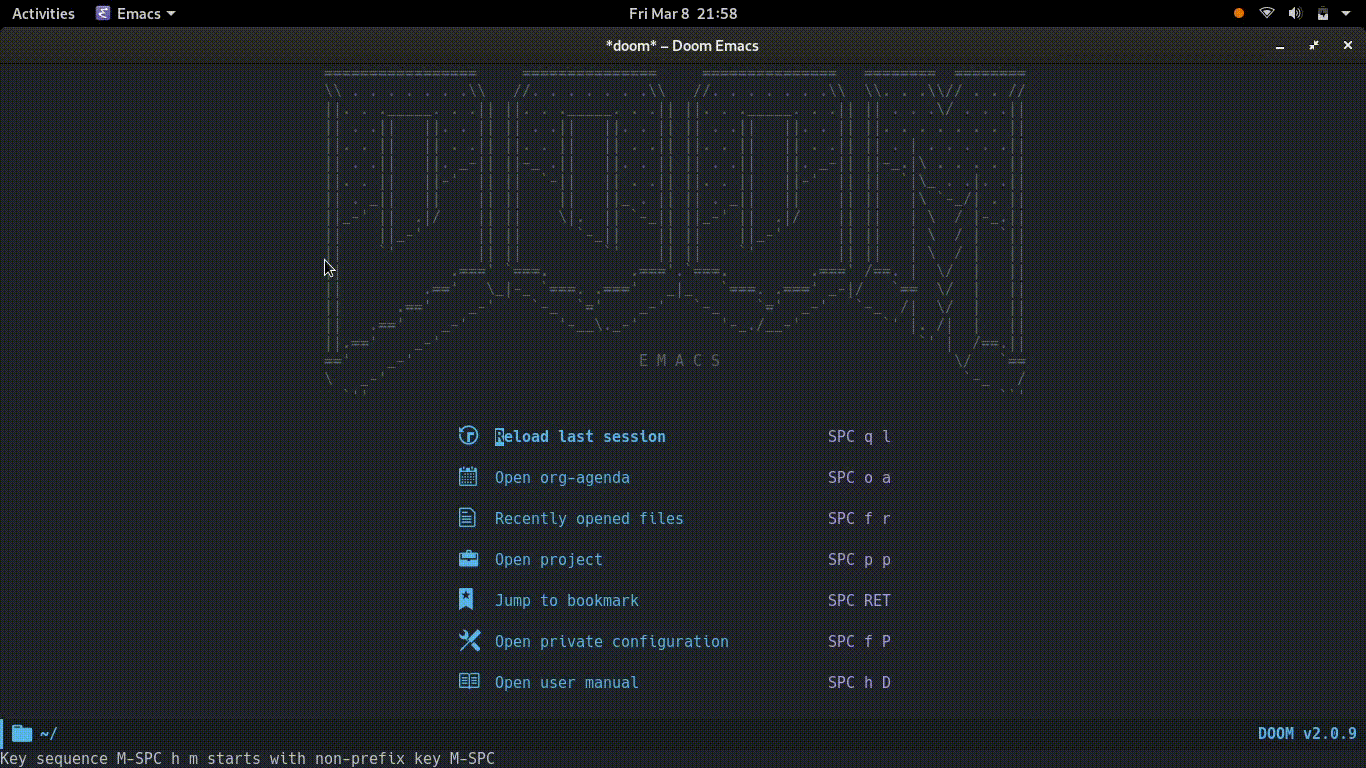Click the folder icon in the modeline

point(22,733)
